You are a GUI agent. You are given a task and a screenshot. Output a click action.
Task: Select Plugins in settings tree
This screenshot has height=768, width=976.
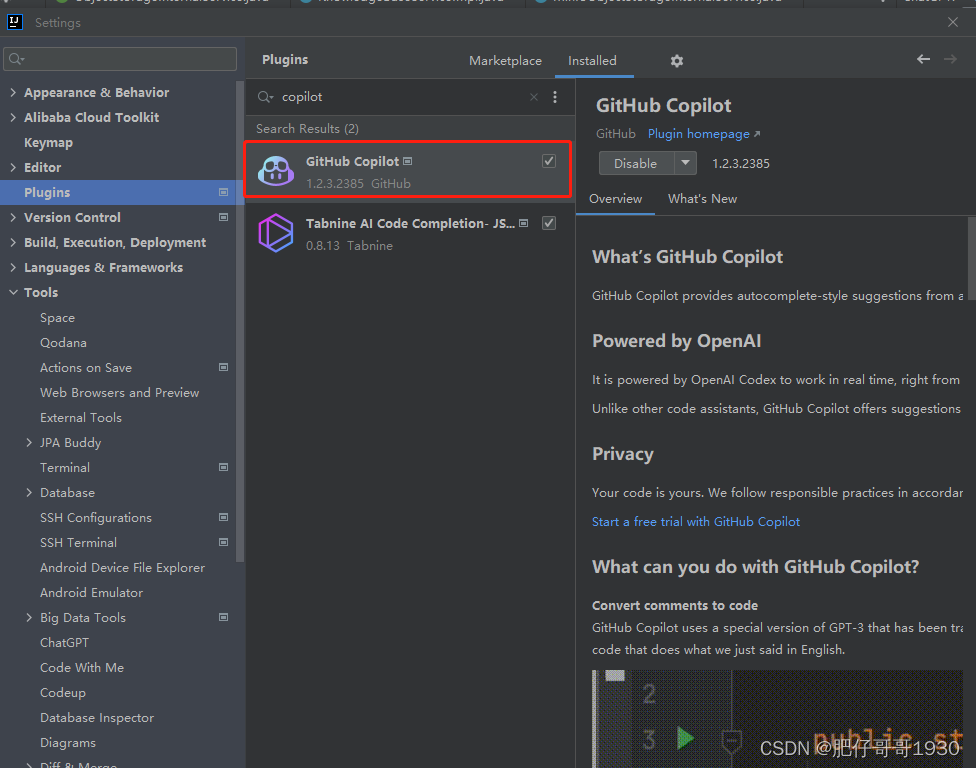(118, 192)
